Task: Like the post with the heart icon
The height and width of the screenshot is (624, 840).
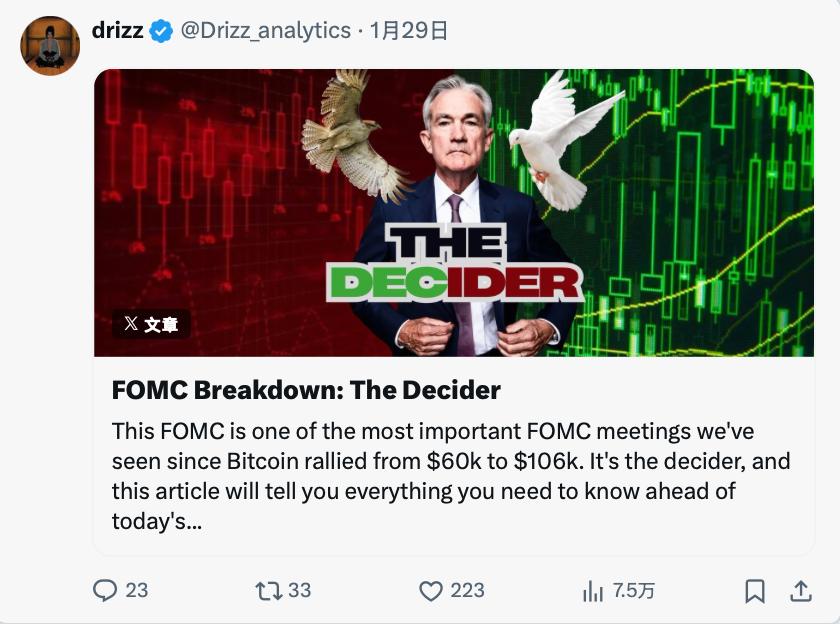Action: click(x=430, y=591)
